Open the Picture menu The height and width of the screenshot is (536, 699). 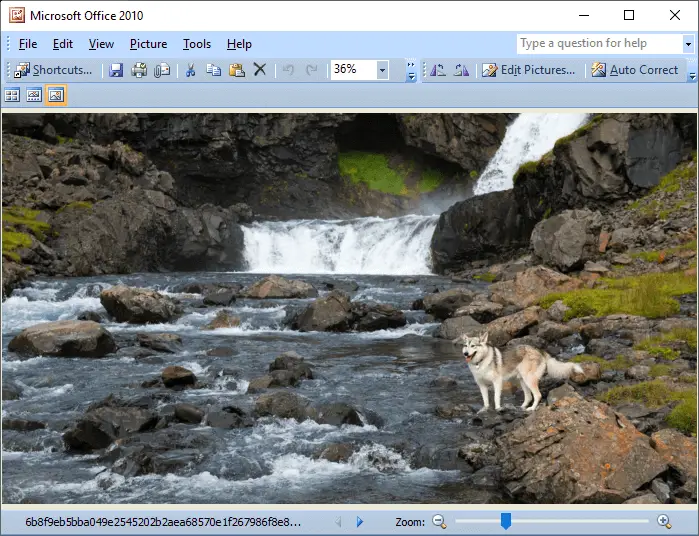(x=148, y=44)
